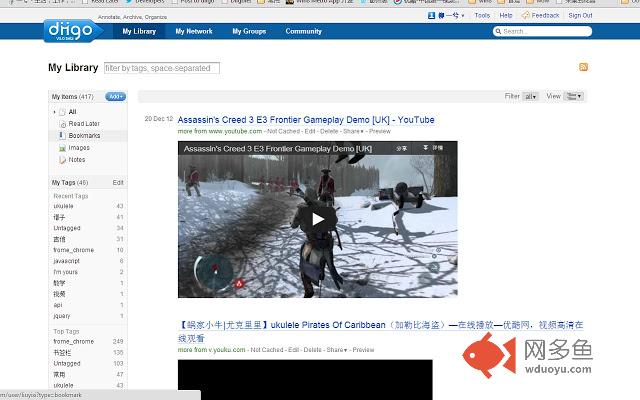
Task: Open the Tools menu
Action: click(482, 16)
